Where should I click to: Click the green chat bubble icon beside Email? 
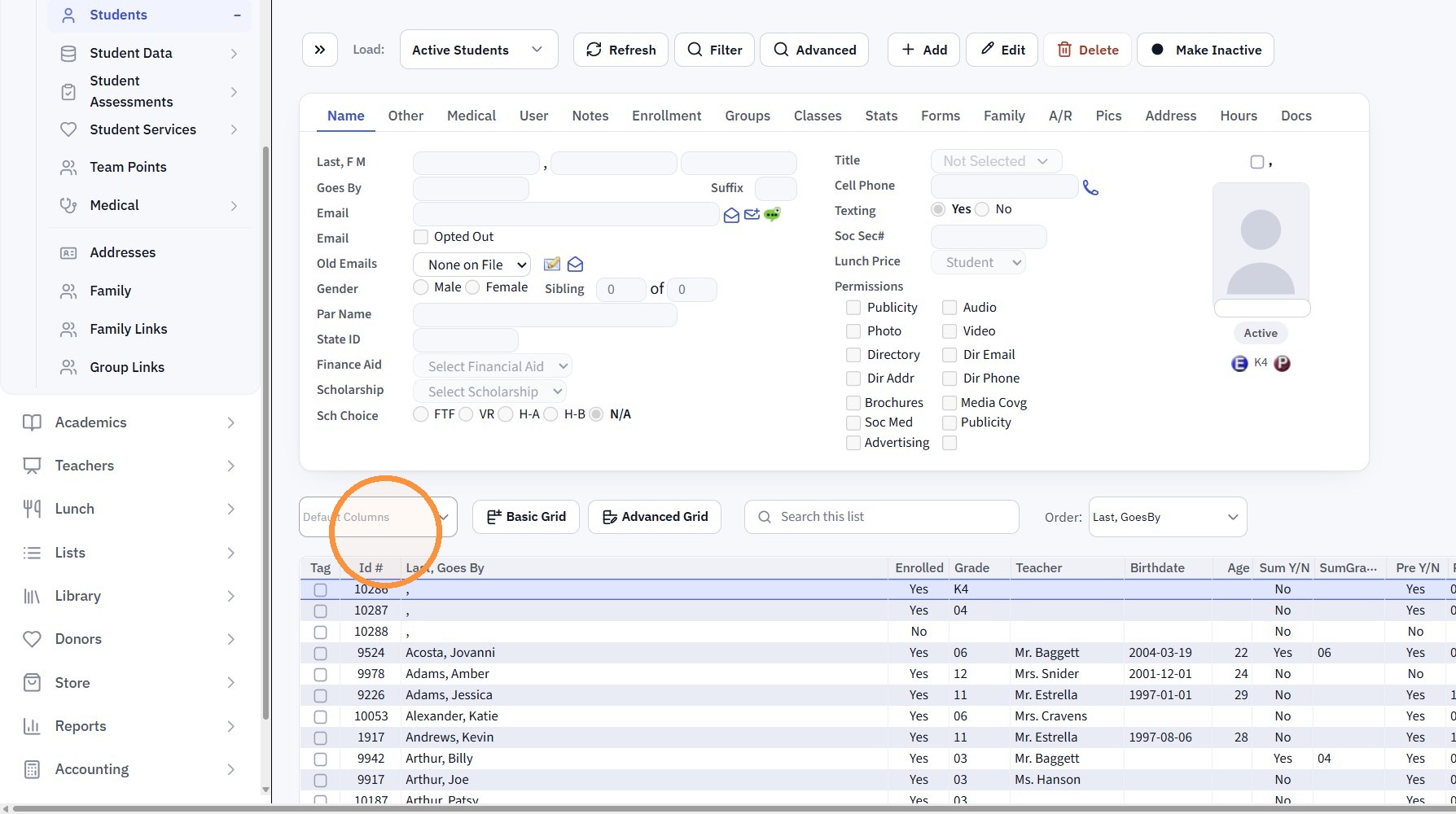(772, 215)
